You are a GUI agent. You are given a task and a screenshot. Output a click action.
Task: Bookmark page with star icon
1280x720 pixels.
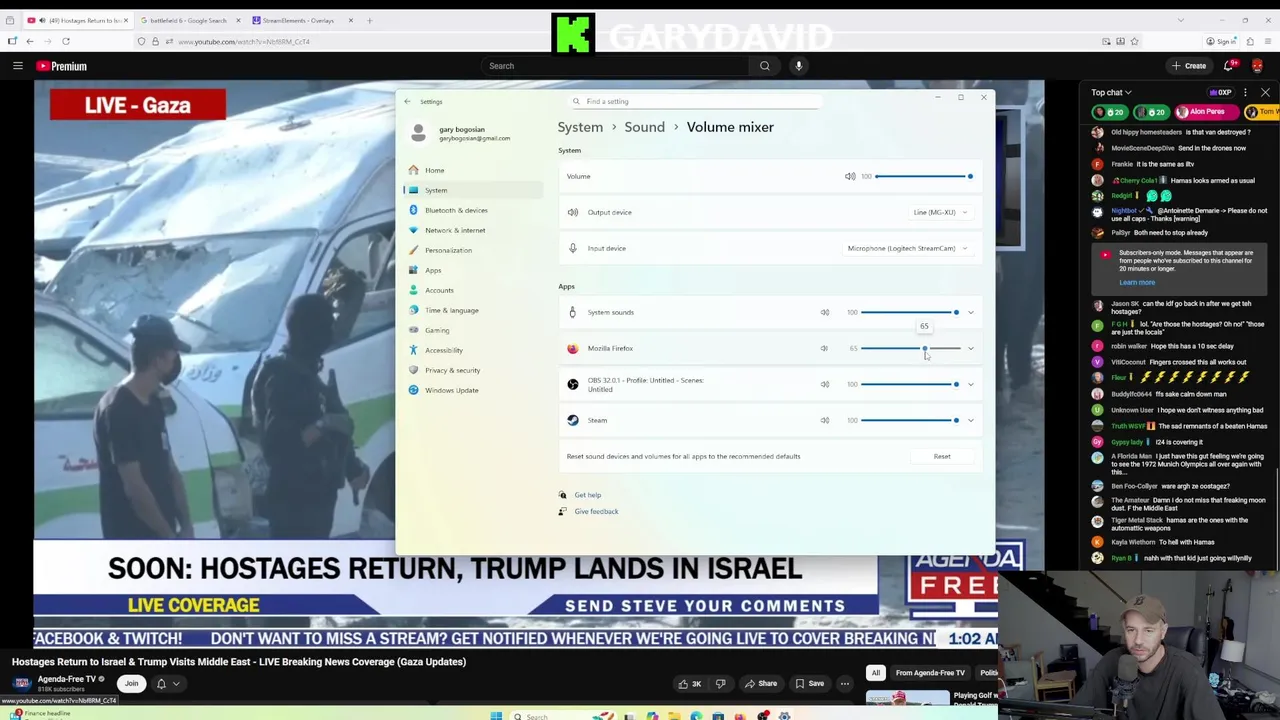[1134, 41]
